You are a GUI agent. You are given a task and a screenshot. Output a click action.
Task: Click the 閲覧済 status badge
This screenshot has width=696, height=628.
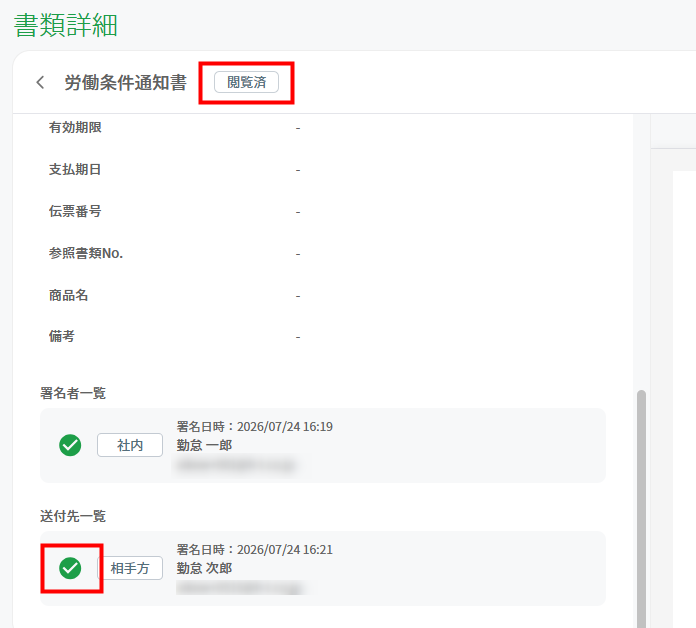point(246,82)
